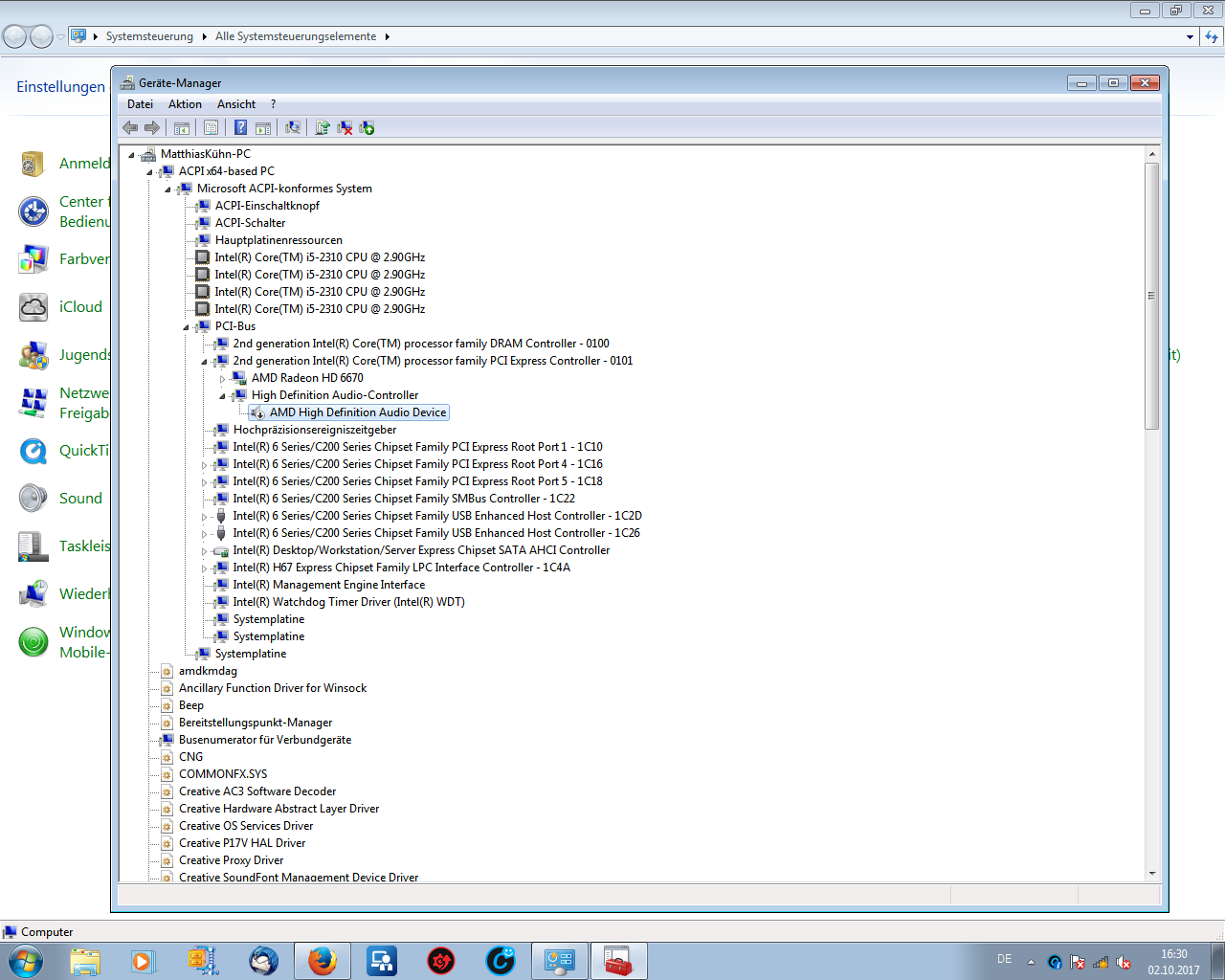This screenshot has height=980, width=1225.
Task: Expand PCI Express Root Port 5 - 1C18
Action: [205, 481]
